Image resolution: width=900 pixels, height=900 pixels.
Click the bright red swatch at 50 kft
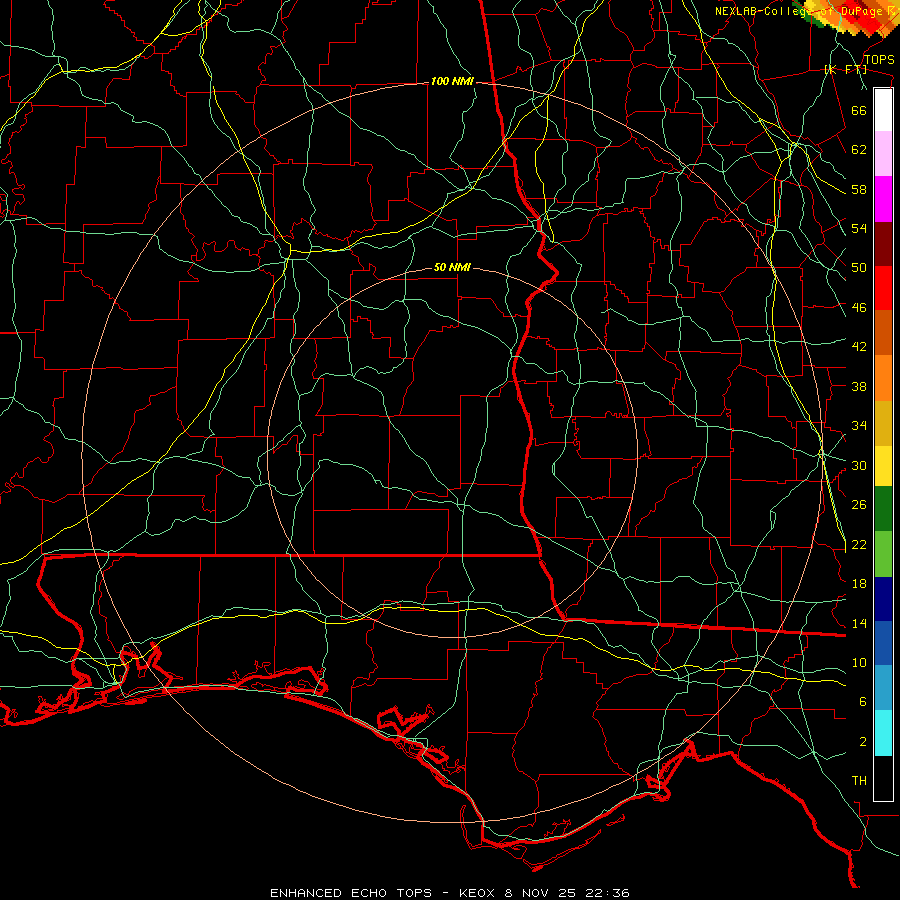coord(883,288)
